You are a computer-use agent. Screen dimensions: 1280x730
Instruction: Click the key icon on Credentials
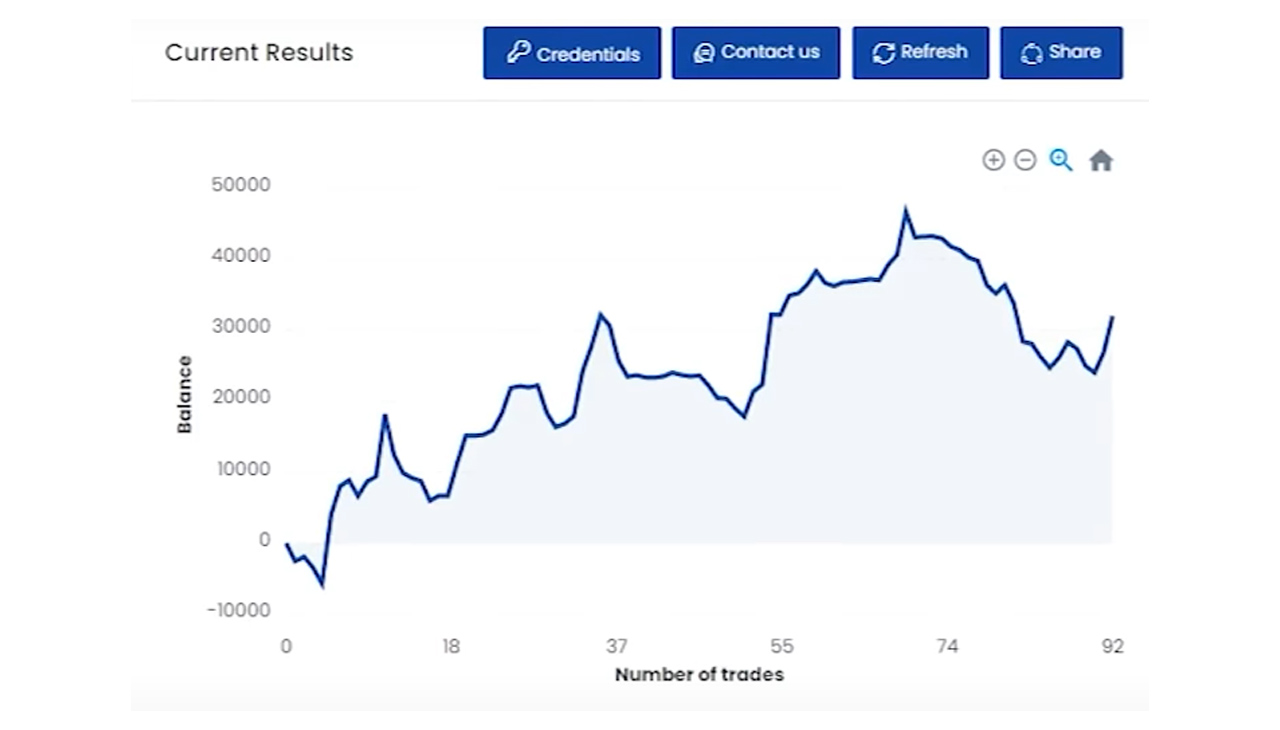(x=518, y=53)
